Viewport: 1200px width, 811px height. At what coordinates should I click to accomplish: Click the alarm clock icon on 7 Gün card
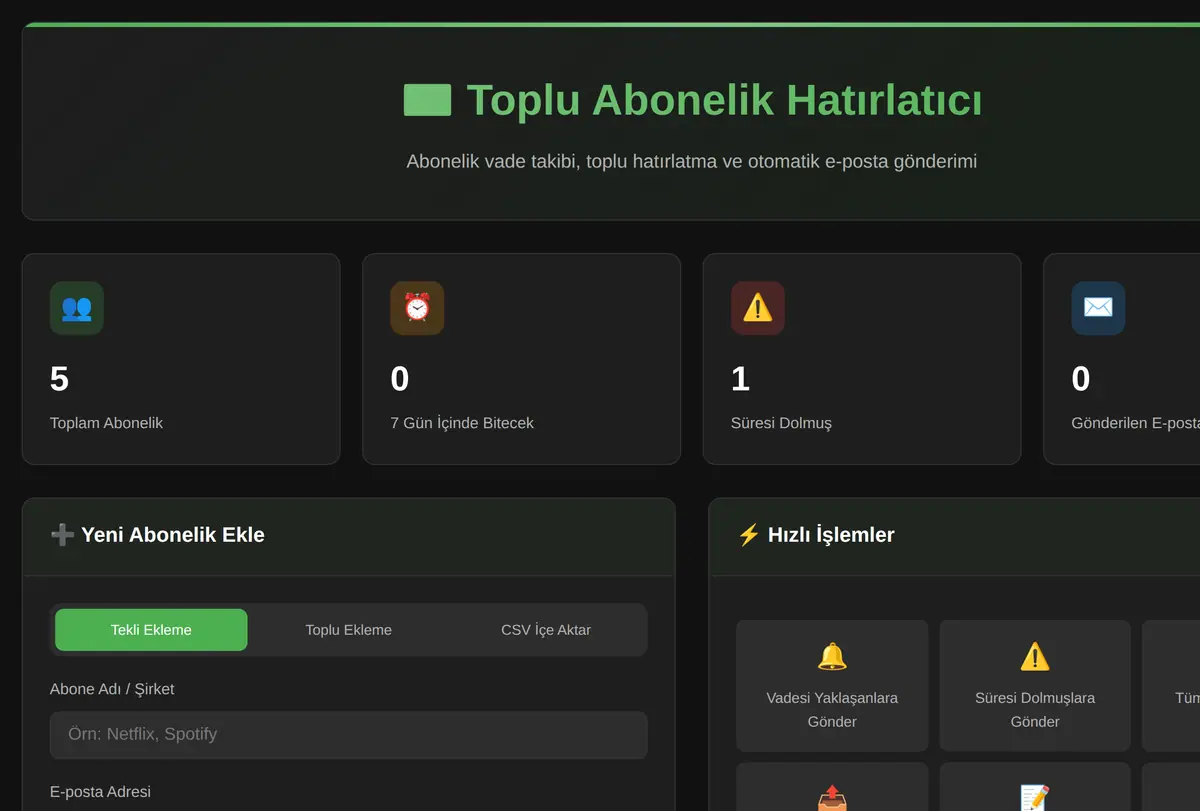(417, 308)
